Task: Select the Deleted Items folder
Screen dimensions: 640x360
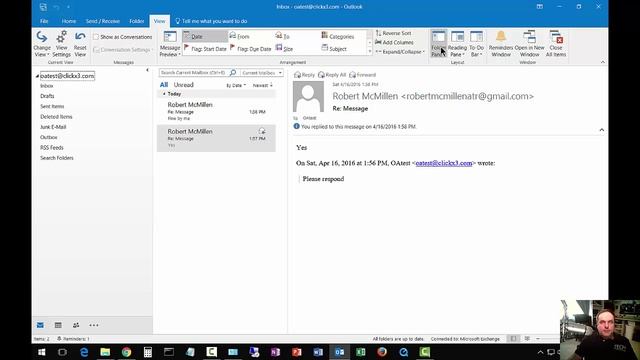Action: [x=56, y=117]
